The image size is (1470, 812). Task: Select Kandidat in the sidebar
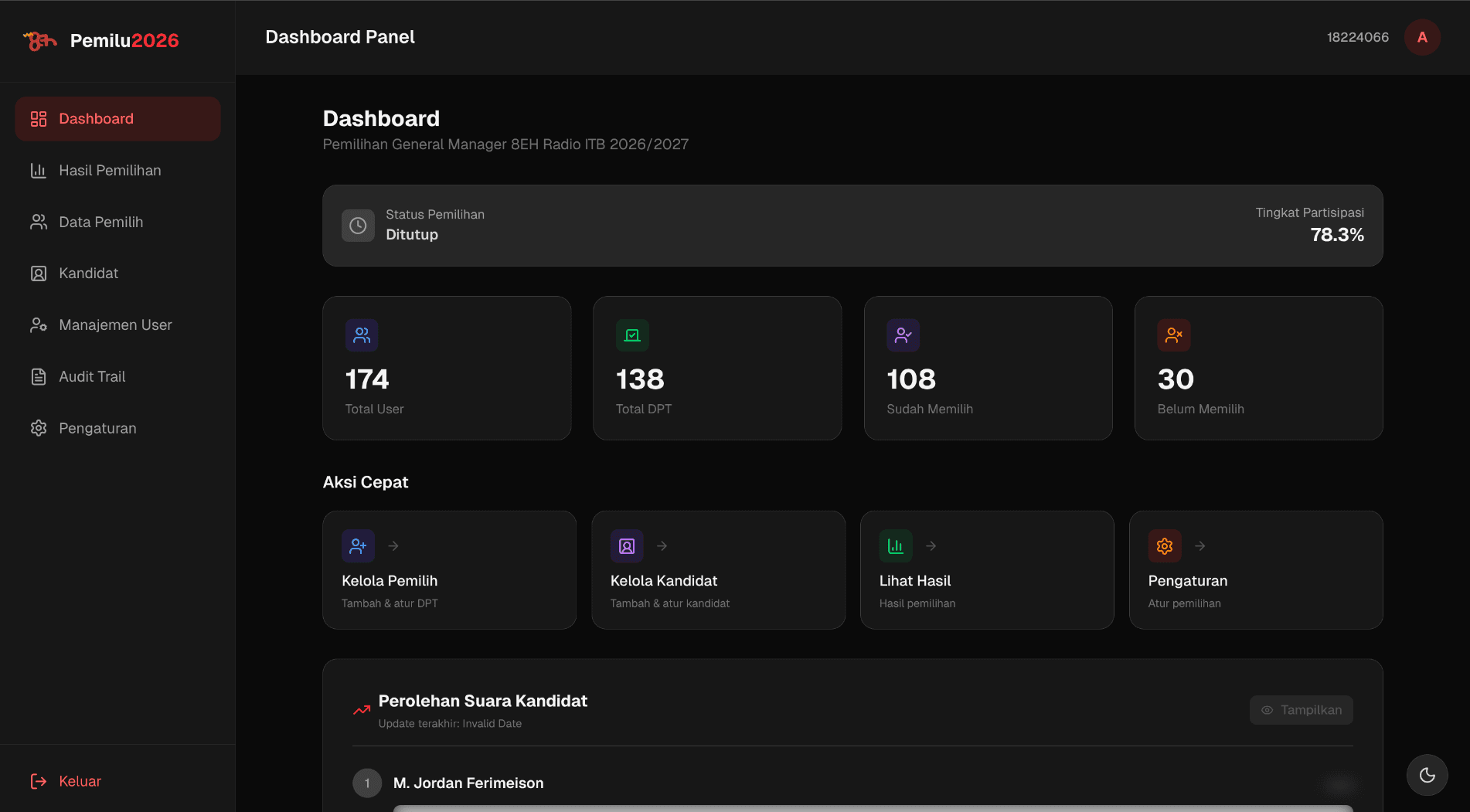(117, 273)
